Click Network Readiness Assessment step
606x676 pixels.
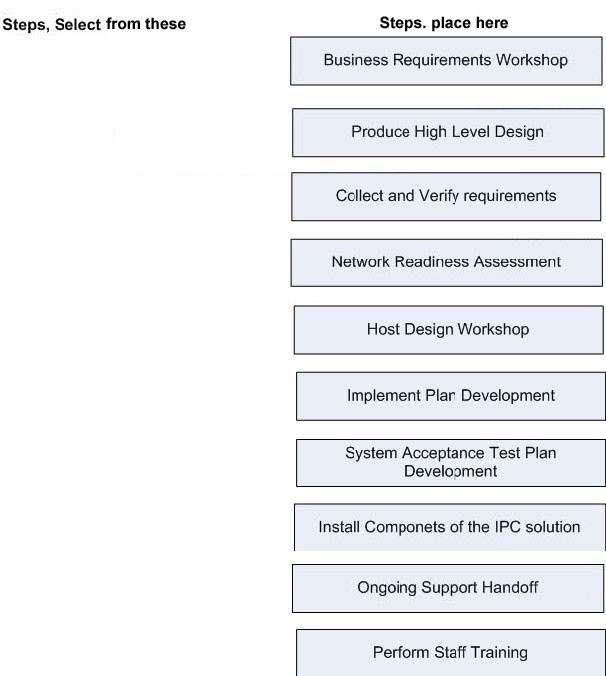(x=447, y=263)
